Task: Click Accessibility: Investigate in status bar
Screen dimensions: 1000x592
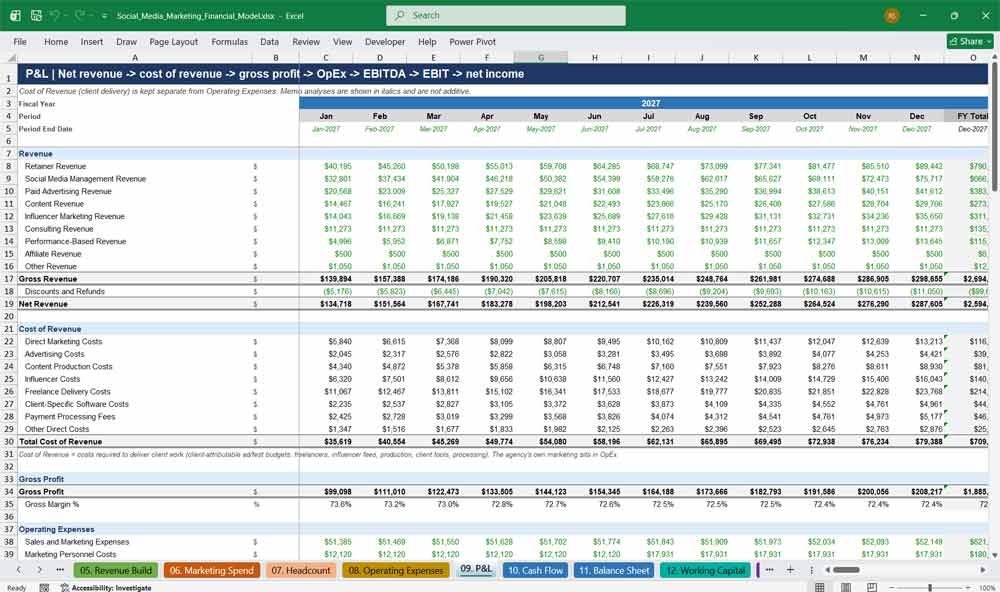Action: (106, 588)
